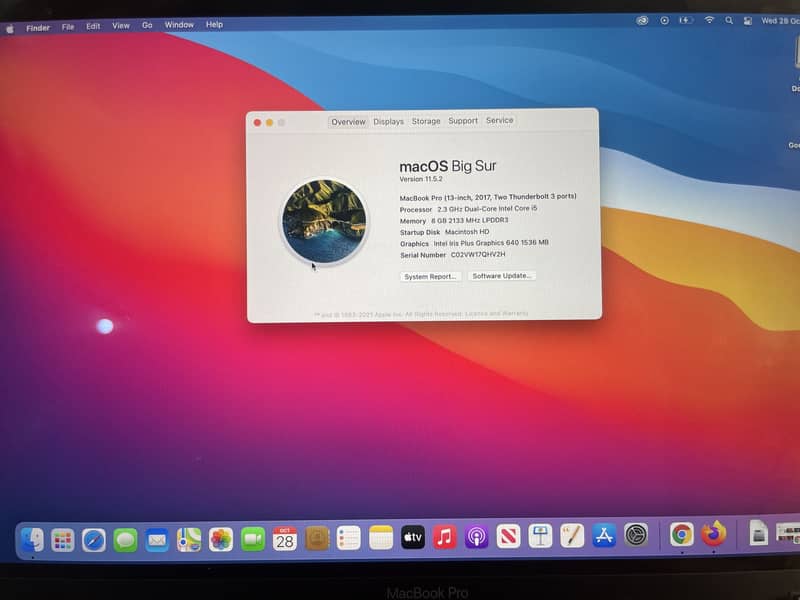Viewport: 800px width, 600px height.
Task: Switch to the Support tab
Action: pos(463,120)
